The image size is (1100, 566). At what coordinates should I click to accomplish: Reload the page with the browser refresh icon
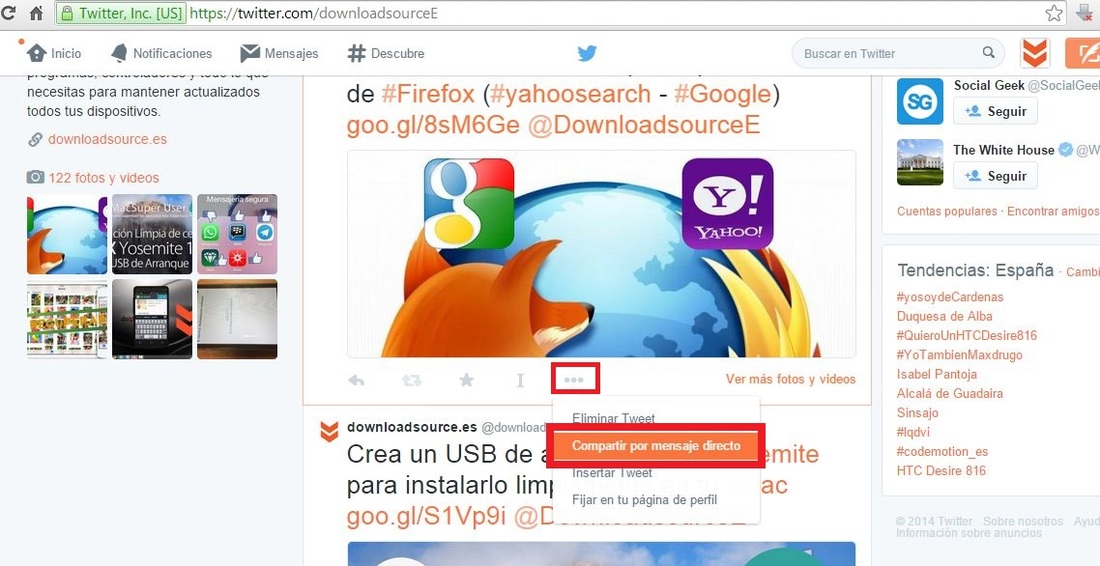(x=9, y=13)
